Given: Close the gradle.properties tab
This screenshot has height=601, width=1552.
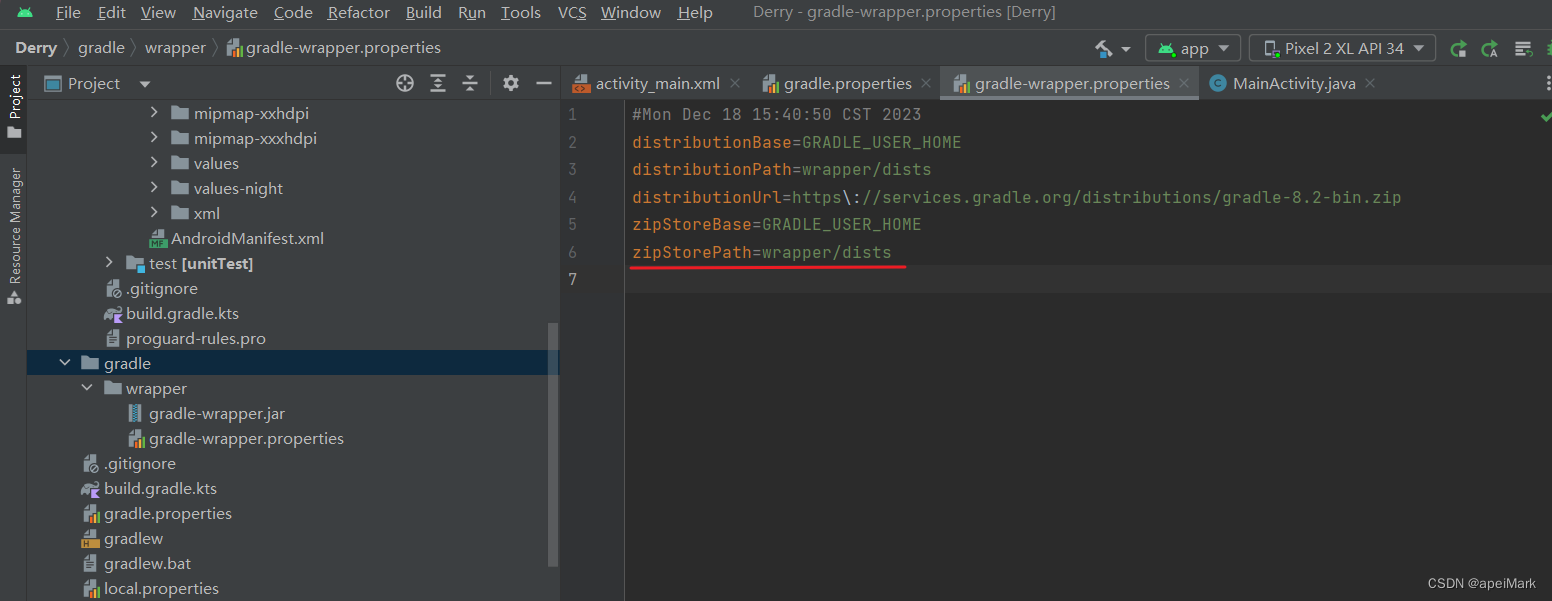Looking at the screenshot, I should point(926,84).
